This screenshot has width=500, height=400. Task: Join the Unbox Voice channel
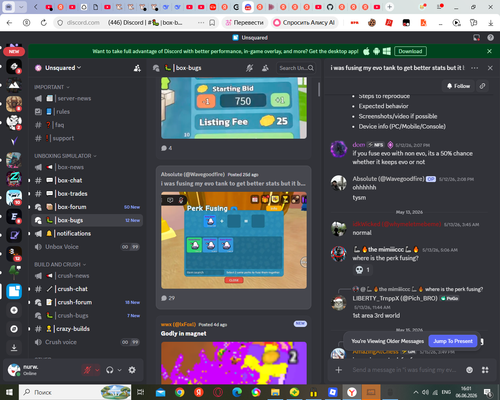(x=87, y=247)
